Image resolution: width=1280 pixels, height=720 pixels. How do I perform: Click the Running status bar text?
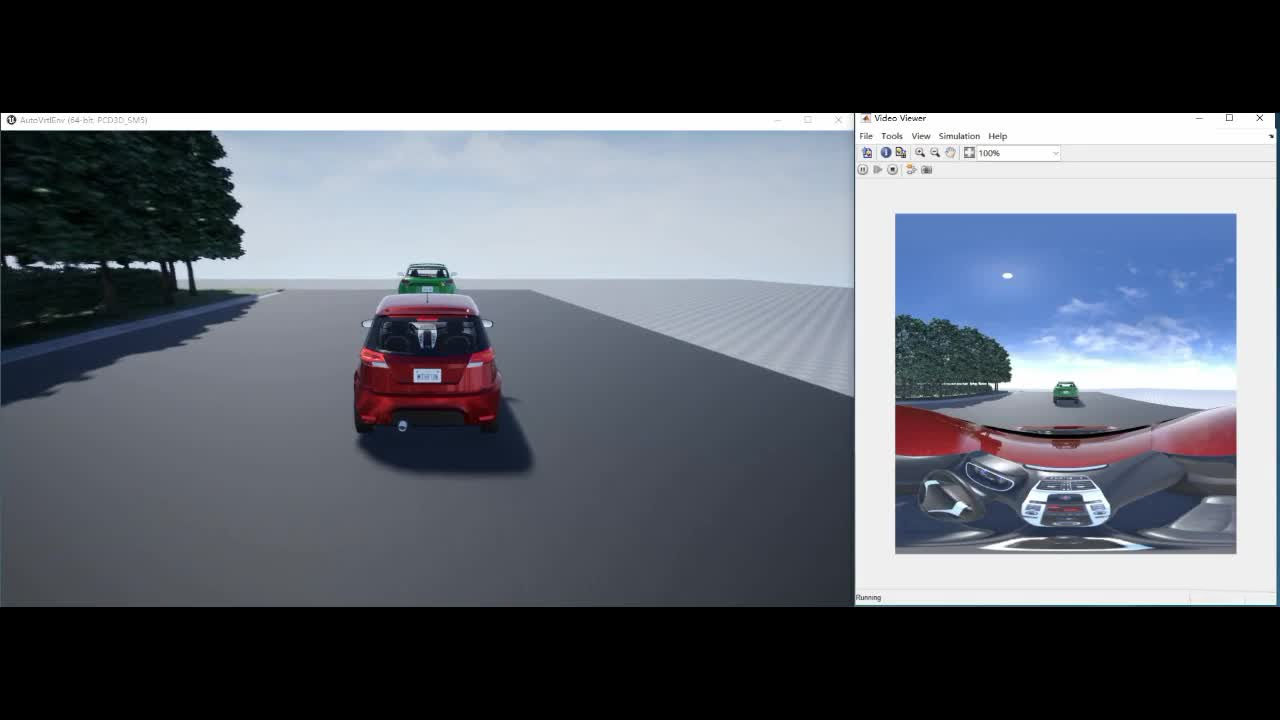pyautogui.click(x=868, y=597)
